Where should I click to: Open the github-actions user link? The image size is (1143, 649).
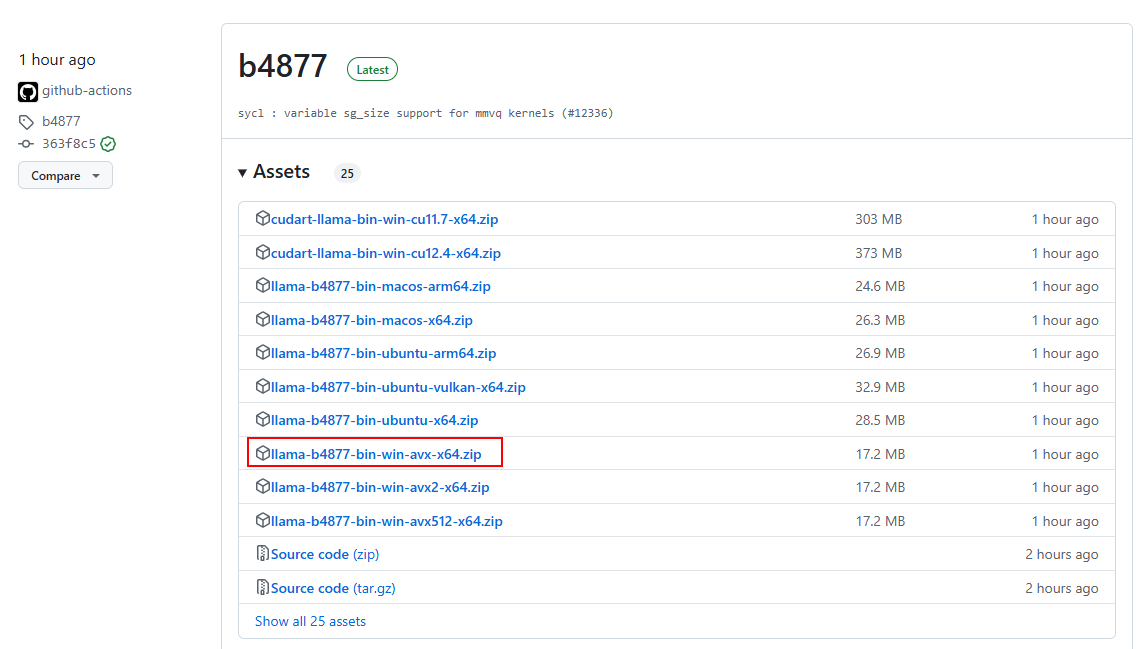pyautogui.click(x=87, y=90)
